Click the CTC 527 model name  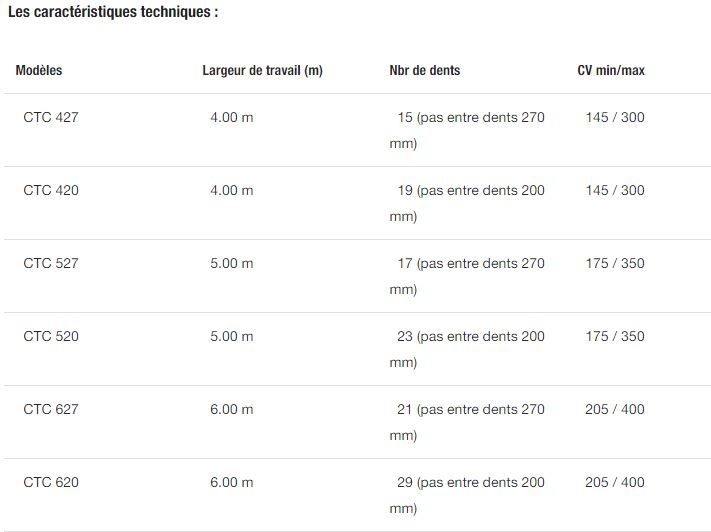[51, 264]
